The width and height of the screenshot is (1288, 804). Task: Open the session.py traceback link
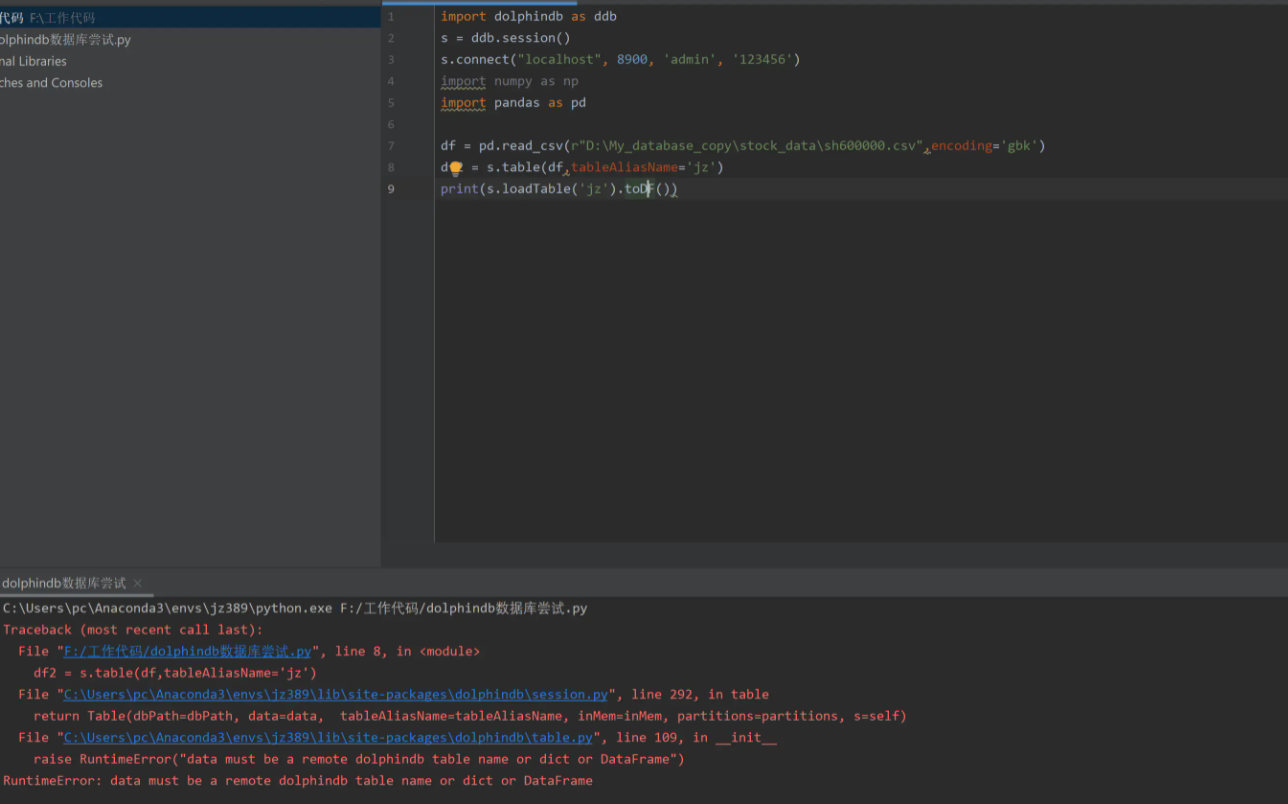336,694
